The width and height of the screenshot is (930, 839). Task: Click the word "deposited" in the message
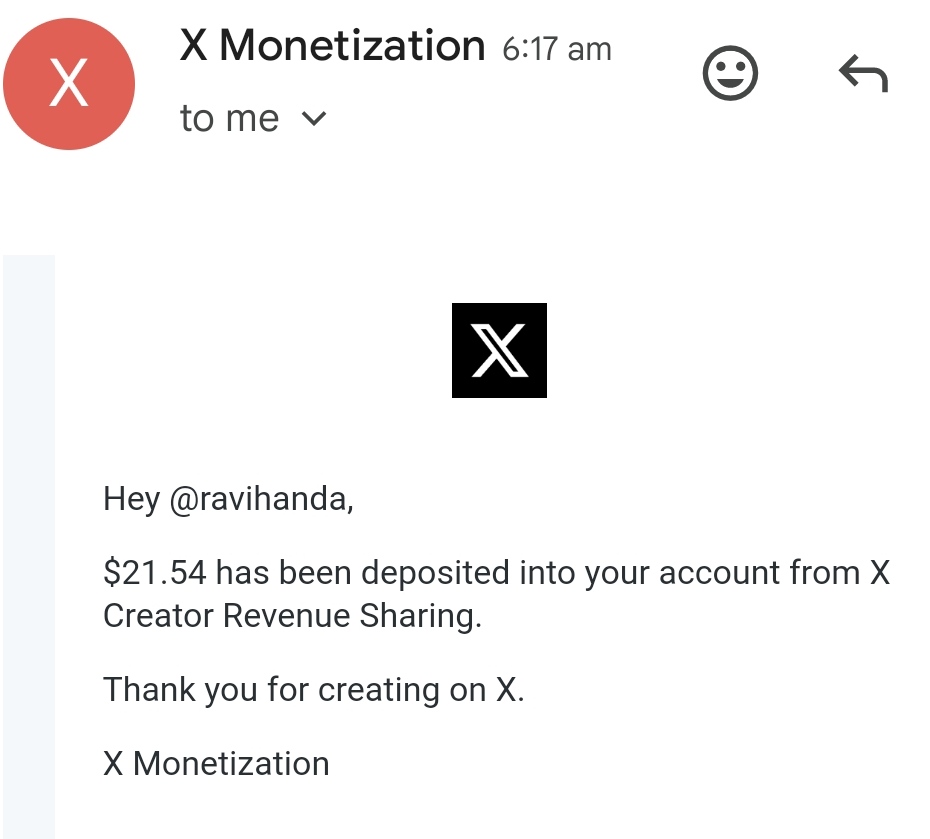436,573
